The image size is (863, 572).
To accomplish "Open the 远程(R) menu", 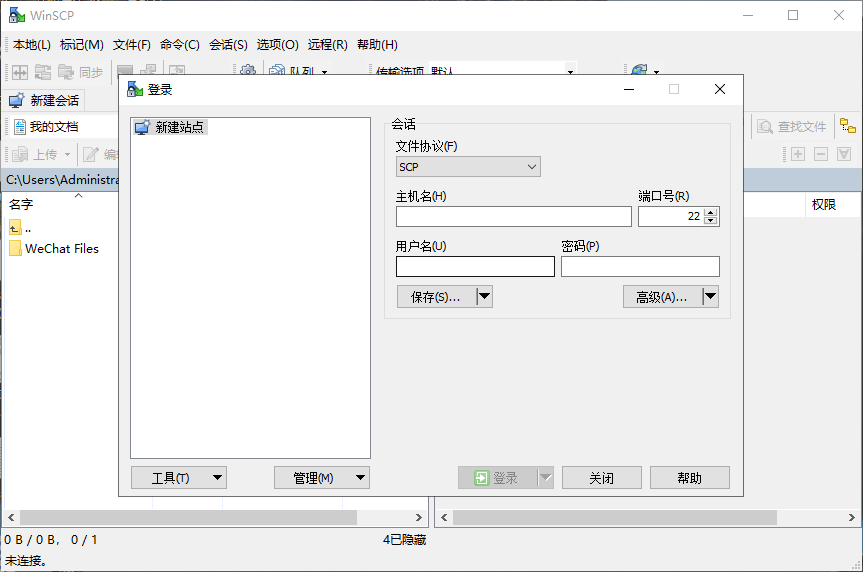I will click(327, 45).
